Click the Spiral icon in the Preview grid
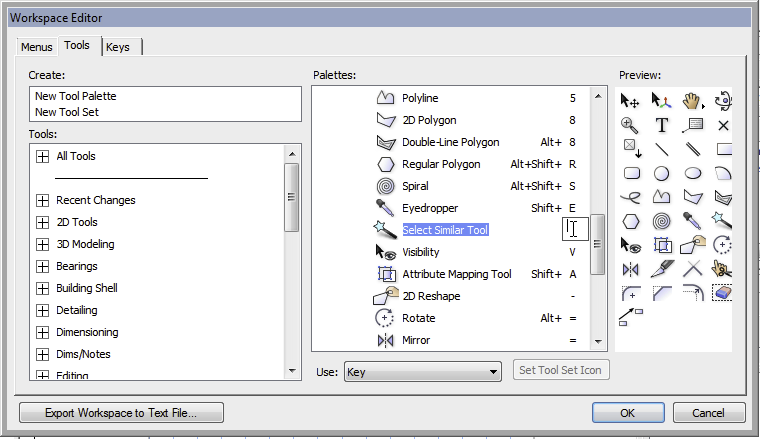Image resolution: width=760 pixels, height=439 pixels. pyautogui.click(x=662, y=221)
